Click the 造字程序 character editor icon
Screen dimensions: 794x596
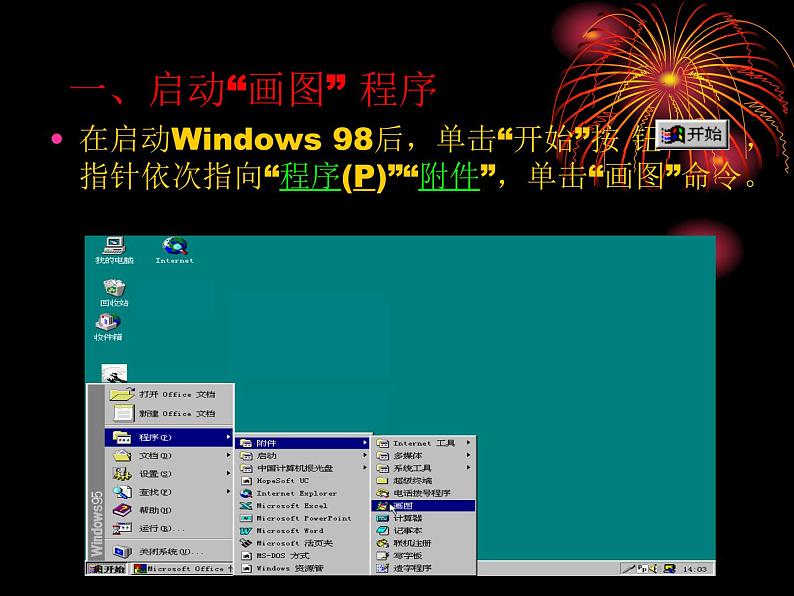click(x=382, y=568)
